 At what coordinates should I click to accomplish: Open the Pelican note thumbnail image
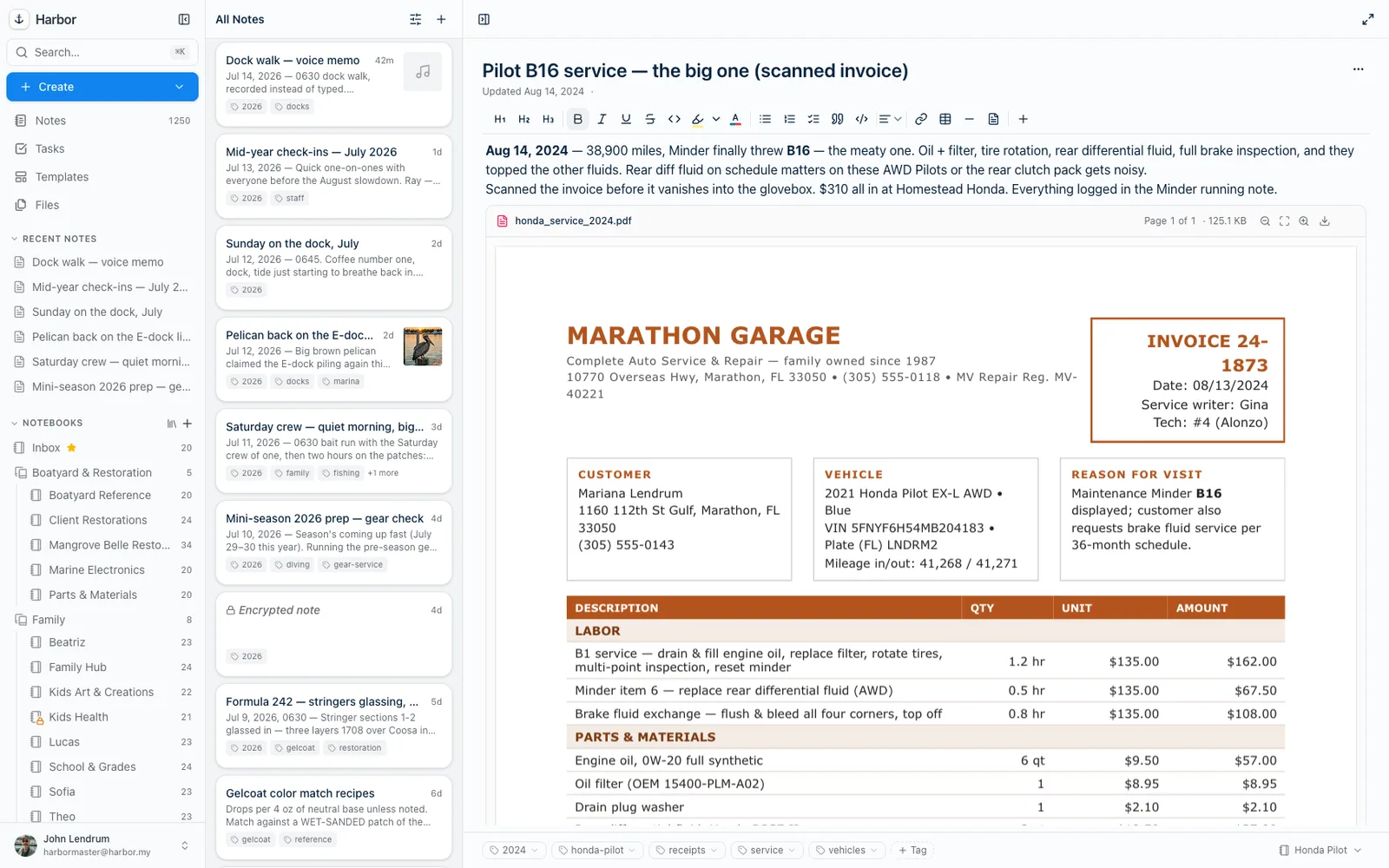click(423, 346)
